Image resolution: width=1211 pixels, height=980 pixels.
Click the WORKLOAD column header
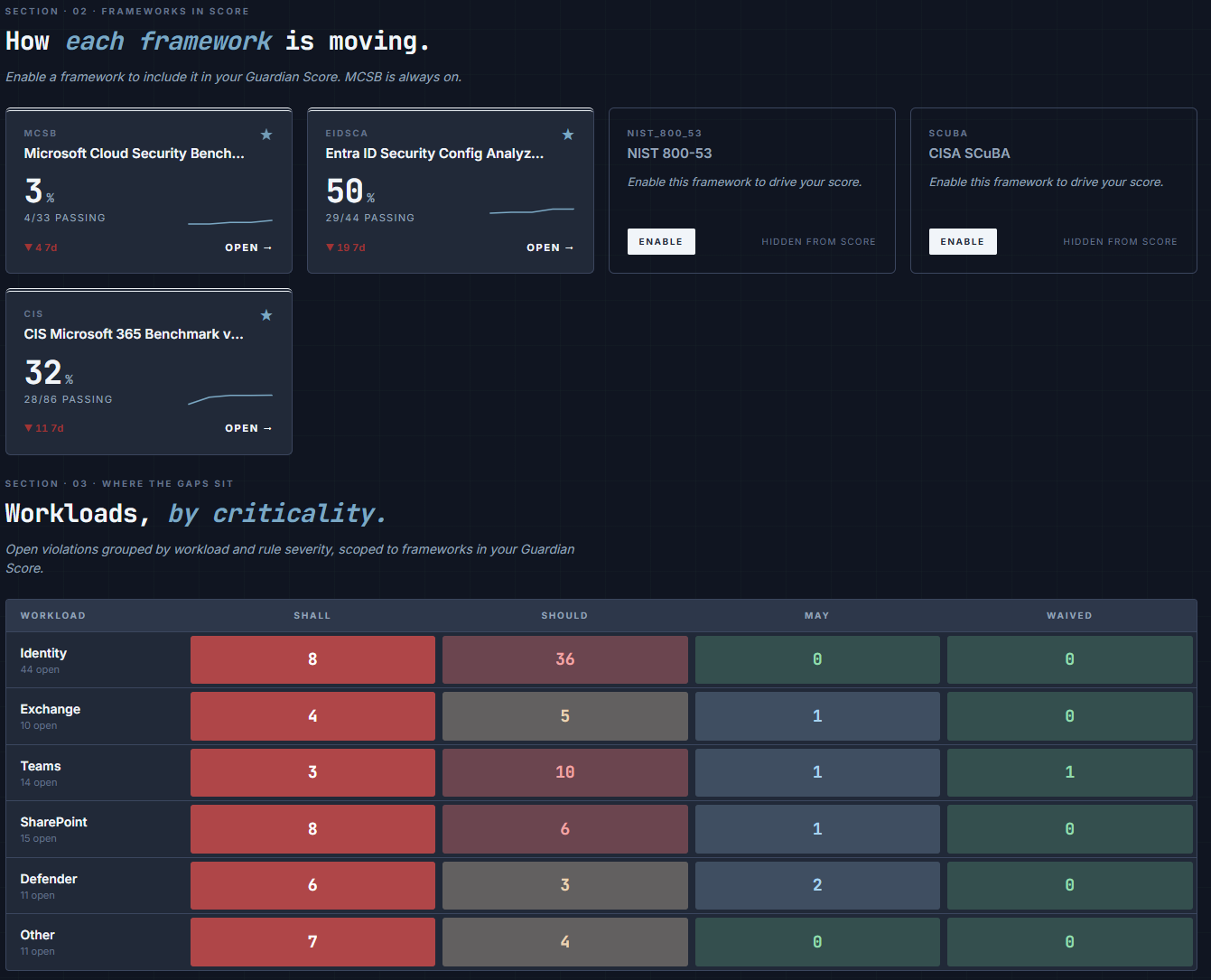pos(53,615)
